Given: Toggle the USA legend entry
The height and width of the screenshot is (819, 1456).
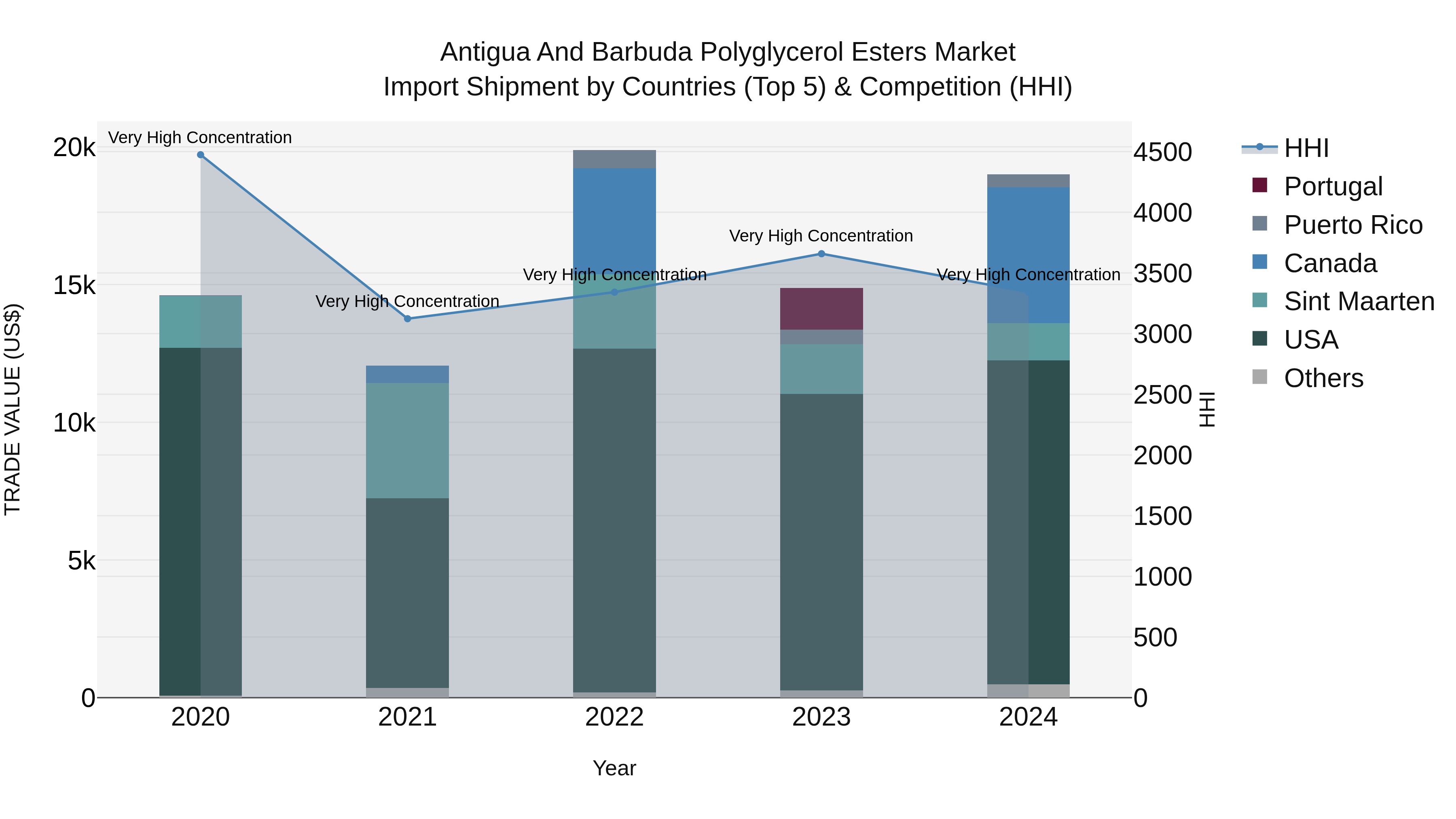Looking at the screenshot, I should [1295, 339].
